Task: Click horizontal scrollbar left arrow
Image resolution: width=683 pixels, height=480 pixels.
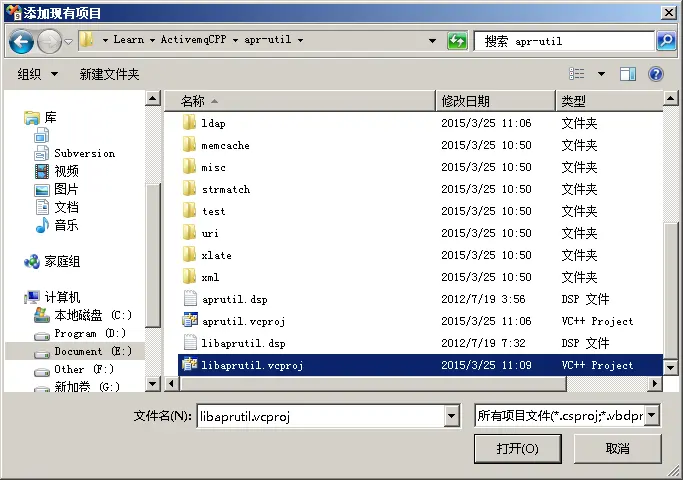Action: 171,384
